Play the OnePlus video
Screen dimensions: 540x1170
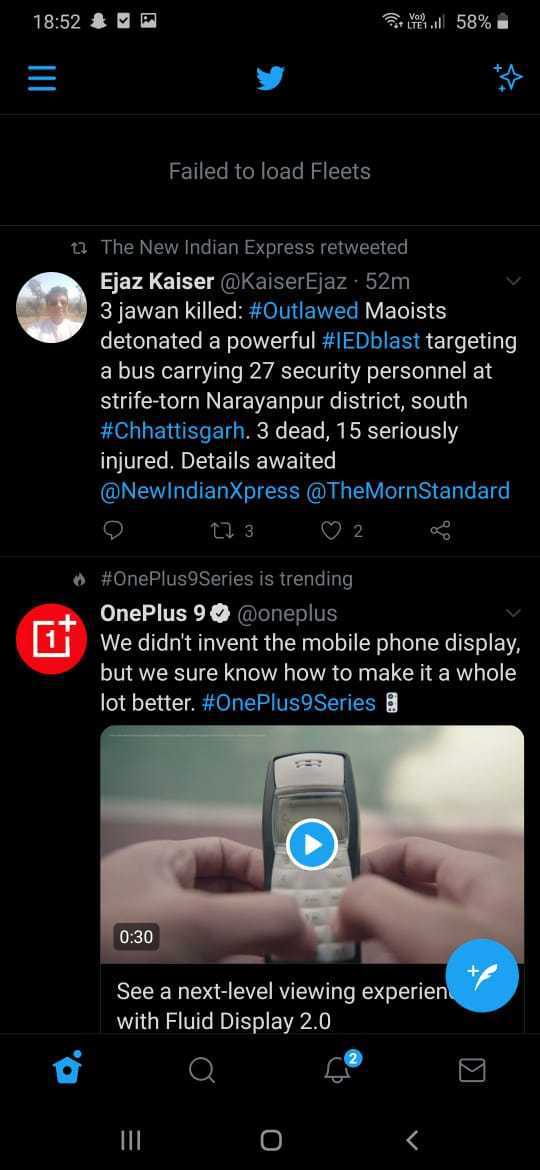(312, 844)
